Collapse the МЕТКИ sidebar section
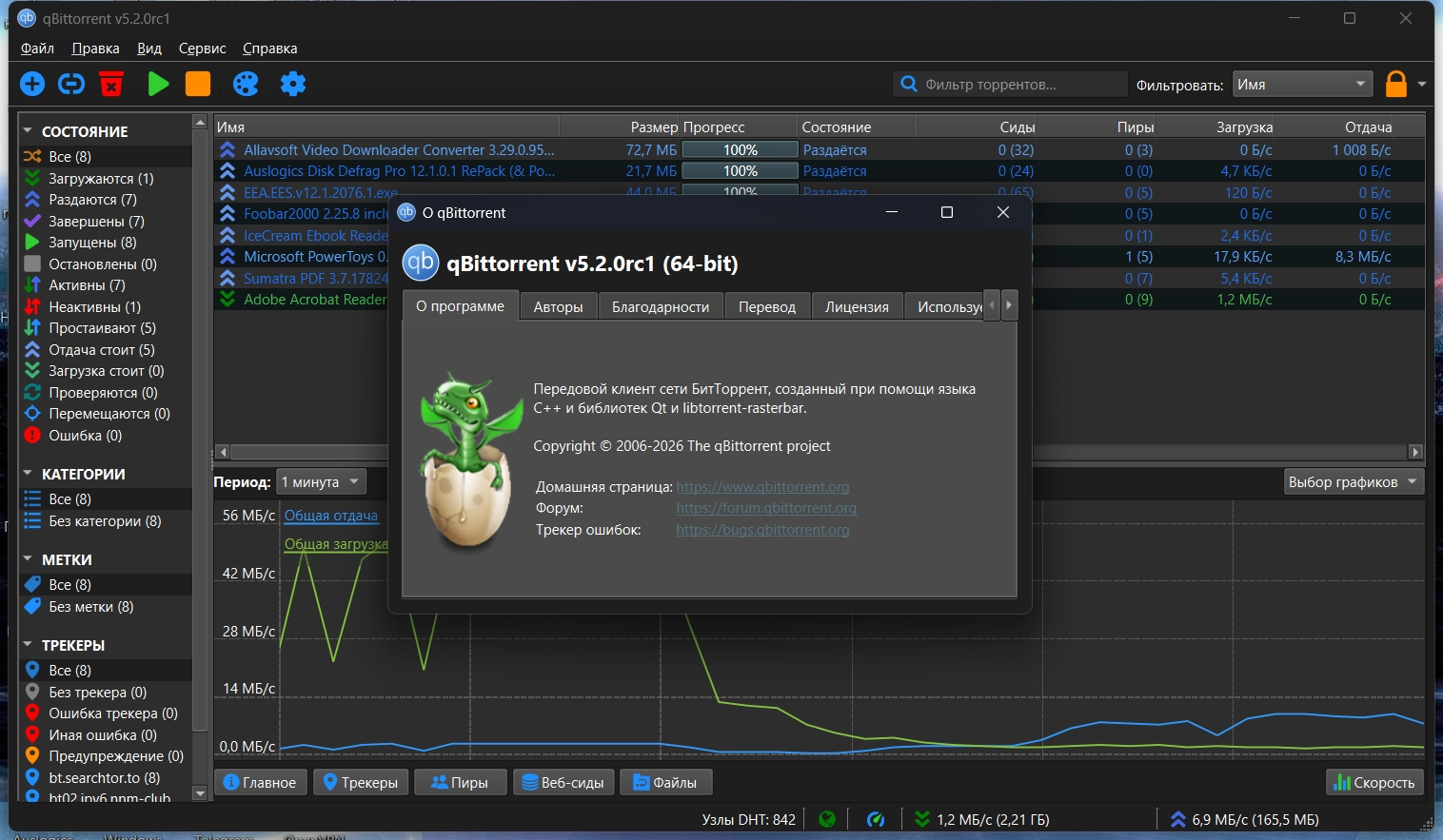Screen dimensions: 1443x840 click(28, 559)
